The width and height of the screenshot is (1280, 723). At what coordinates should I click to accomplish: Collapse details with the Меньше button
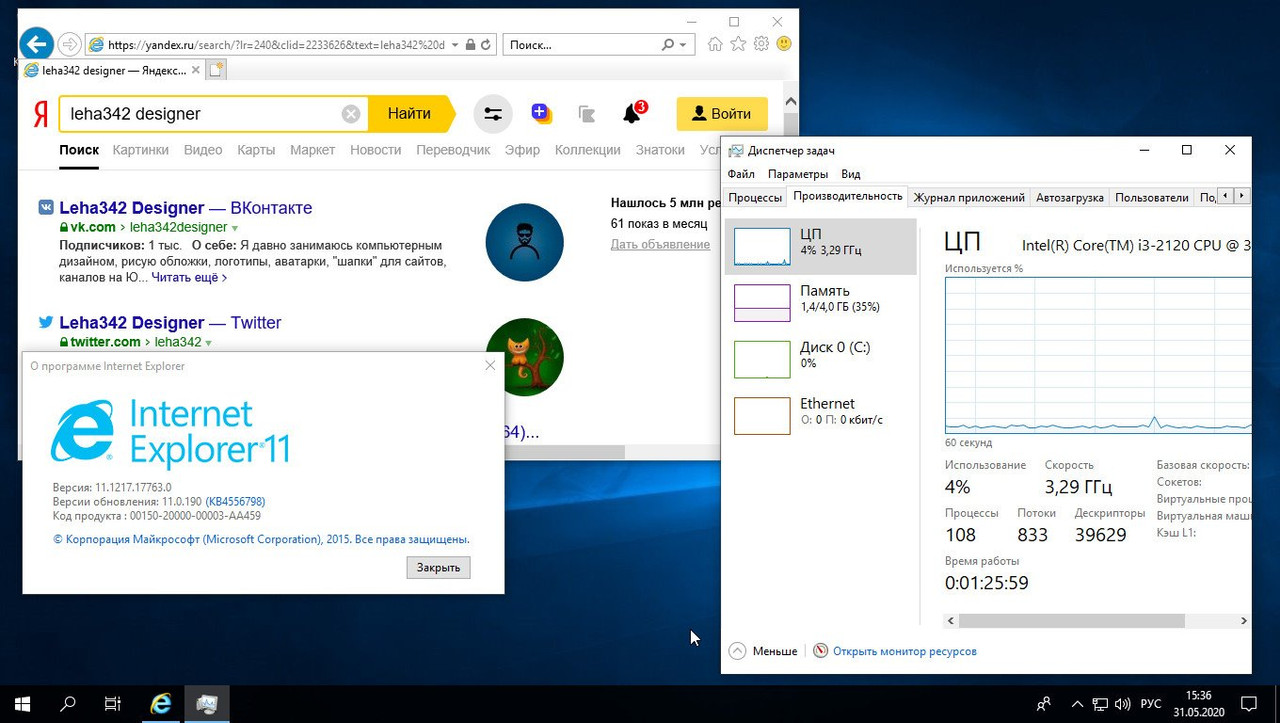(x=764, y=651)
